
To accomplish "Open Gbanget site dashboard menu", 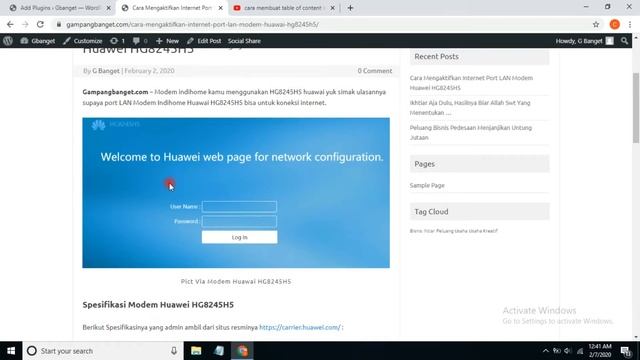I will 38,41.
